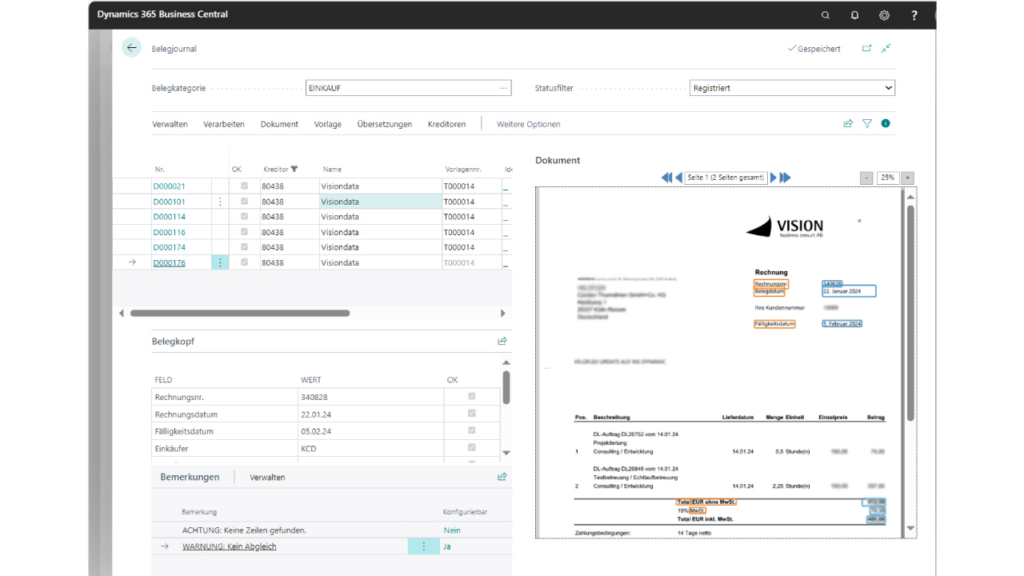Go back with the arrow button

(x=131, y=48)
